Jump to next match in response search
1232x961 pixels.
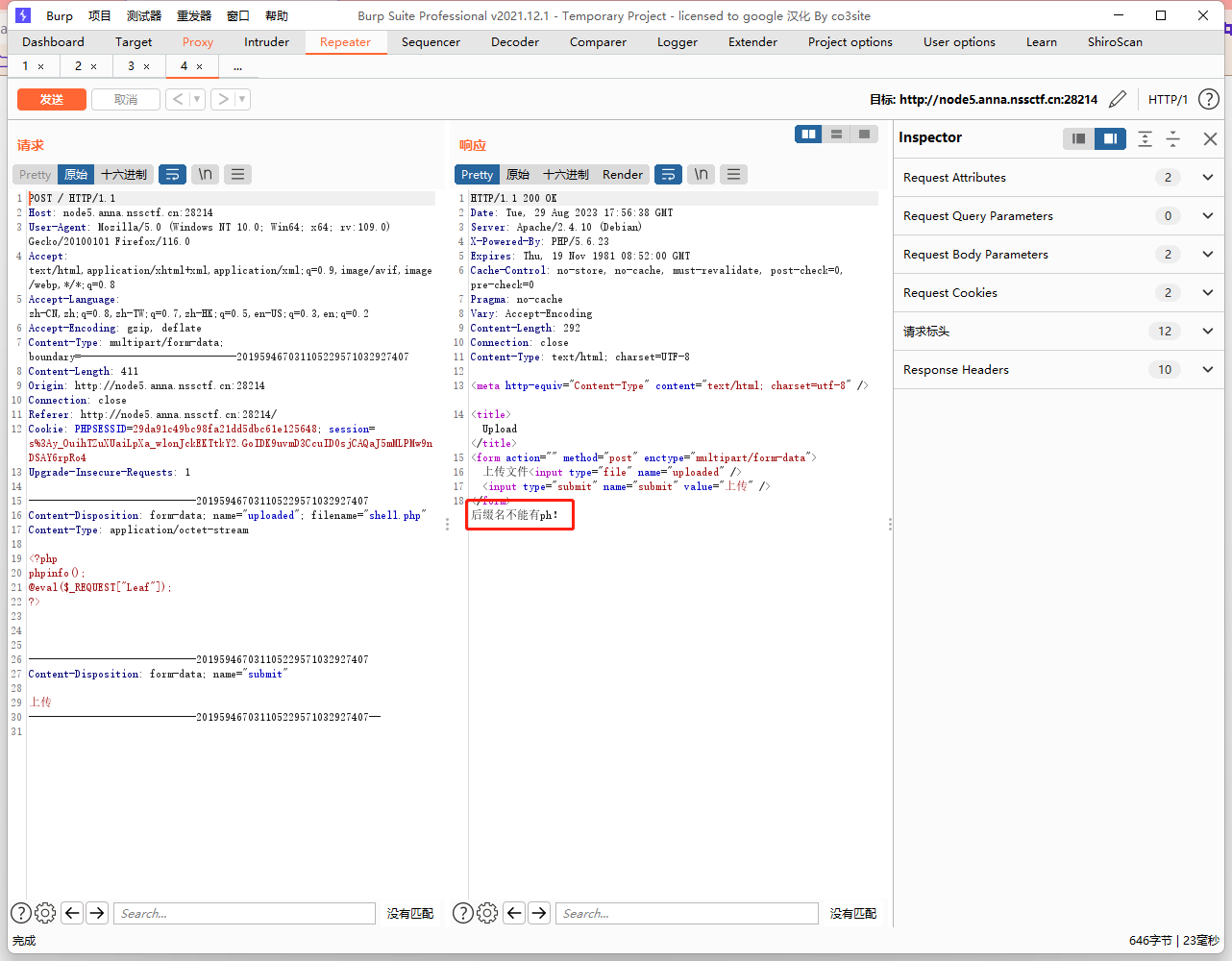click(539, 913)
